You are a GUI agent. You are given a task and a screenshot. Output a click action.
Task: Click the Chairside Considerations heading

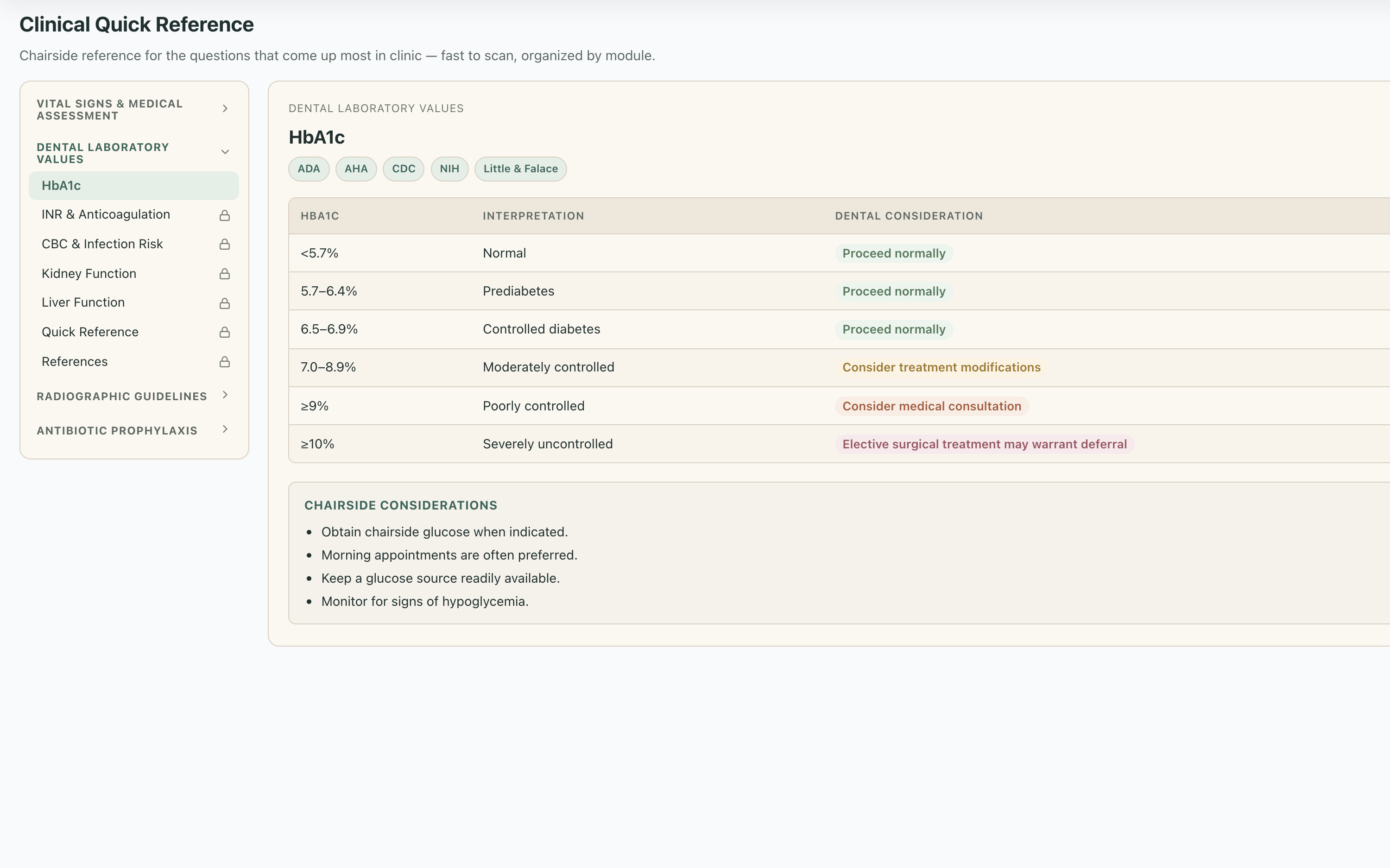(x=401, y=505)
